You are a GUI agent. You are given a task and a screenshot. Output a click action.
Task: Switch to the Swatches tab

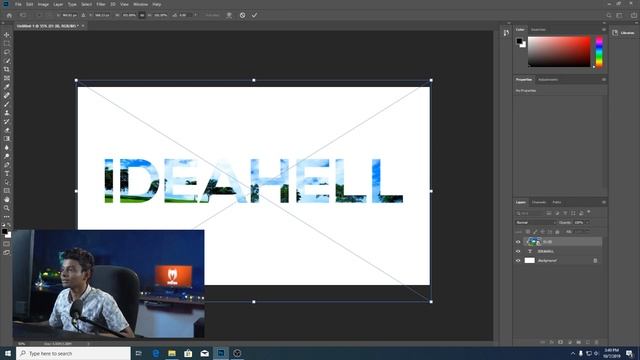[538, 29]
